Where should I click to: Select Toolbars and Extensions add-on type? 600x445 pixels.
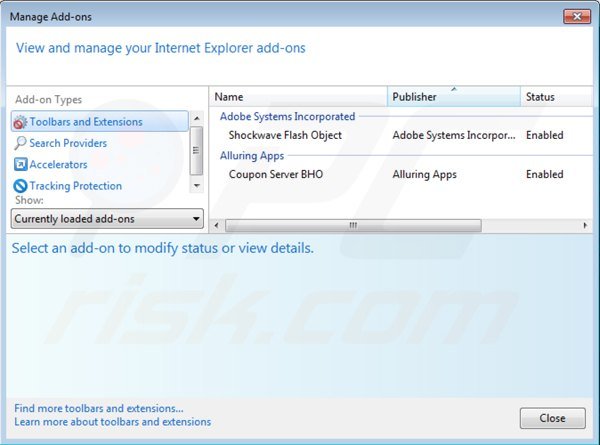pyautogui.click(x=99, y=122)
